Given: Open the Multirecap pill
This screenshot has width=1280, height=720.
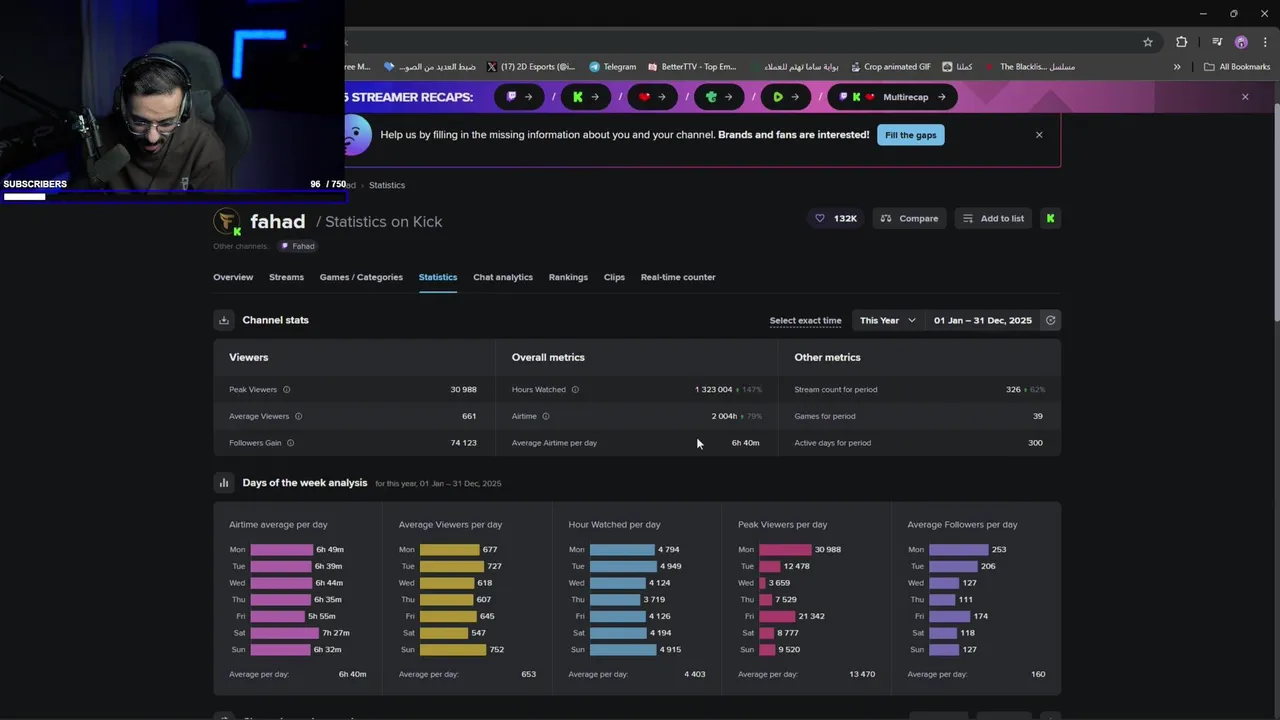Looking at the screenshot, I should click(894, 97).
